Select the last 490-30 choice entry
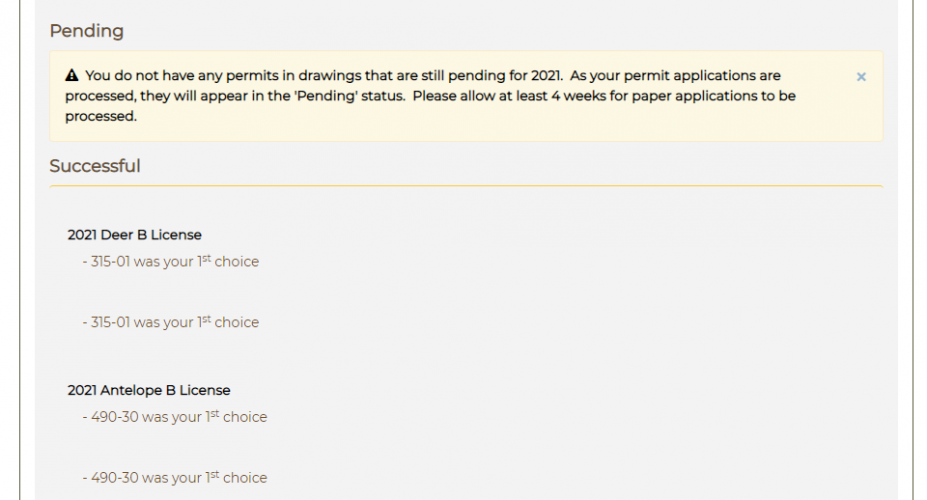 point(175,478)
